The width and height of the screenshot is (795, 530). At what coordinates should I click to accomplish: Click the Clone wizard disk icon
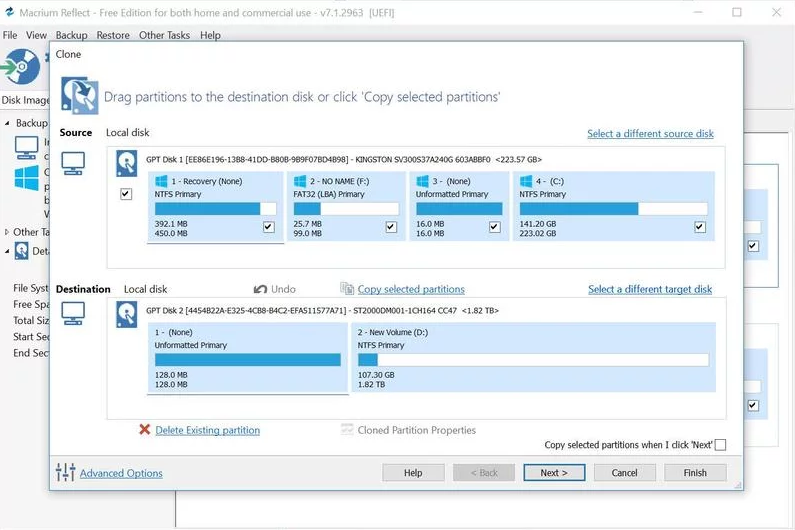click(80, 95)
